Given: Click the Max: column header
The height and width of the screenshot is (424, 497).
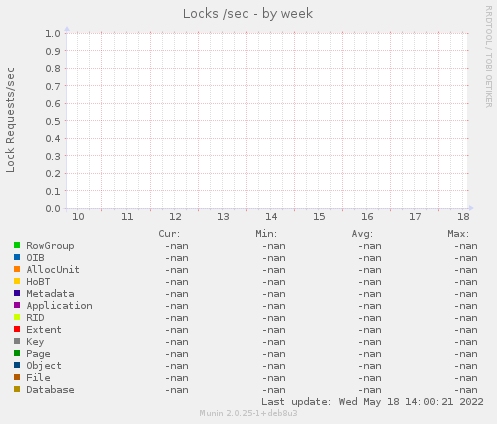Looking at the screenshot, I should [458, 234].
